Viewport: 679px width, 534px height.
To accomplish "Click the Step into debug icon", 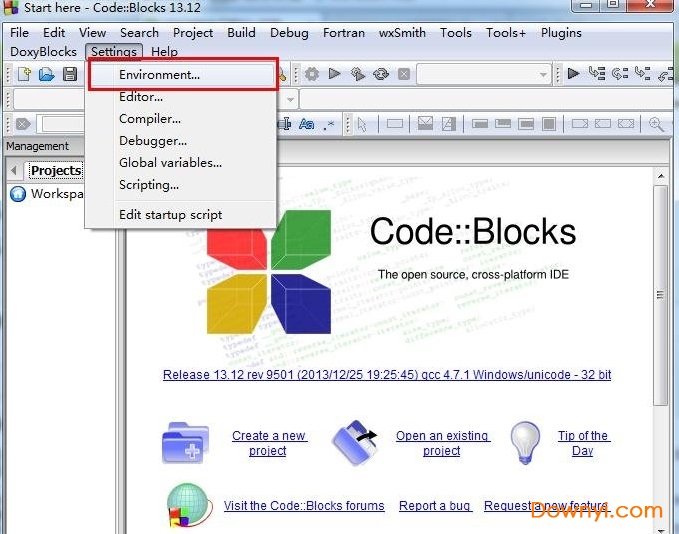I will coord(643,73).
